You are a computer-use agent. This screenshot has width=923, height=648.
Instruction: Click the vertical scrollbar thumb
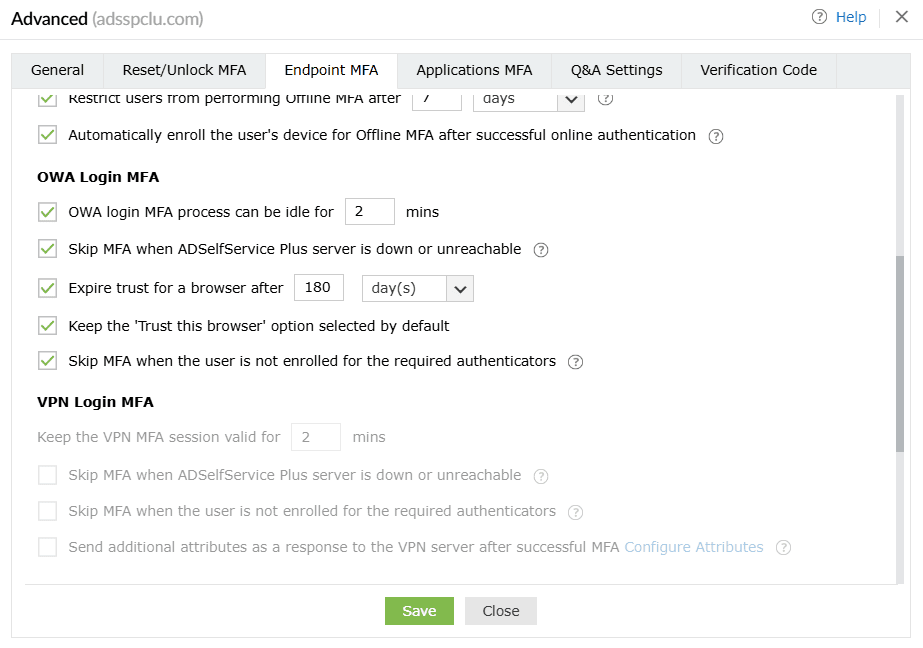(x=900, y=350)
